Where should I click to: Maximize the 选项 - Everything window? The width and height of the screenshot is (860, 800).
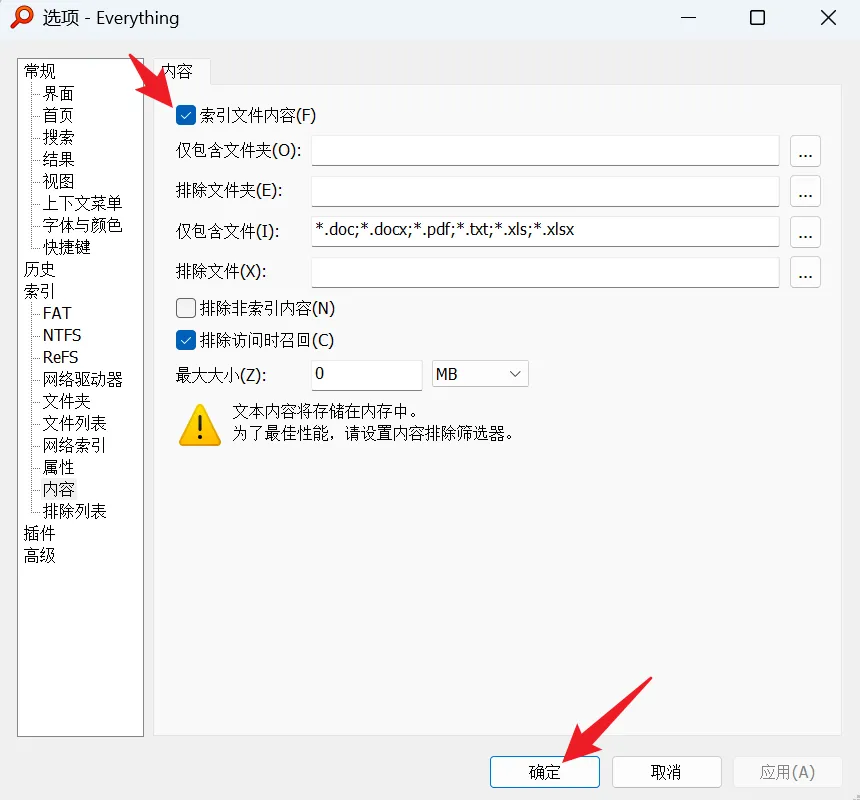click(757, 18)
